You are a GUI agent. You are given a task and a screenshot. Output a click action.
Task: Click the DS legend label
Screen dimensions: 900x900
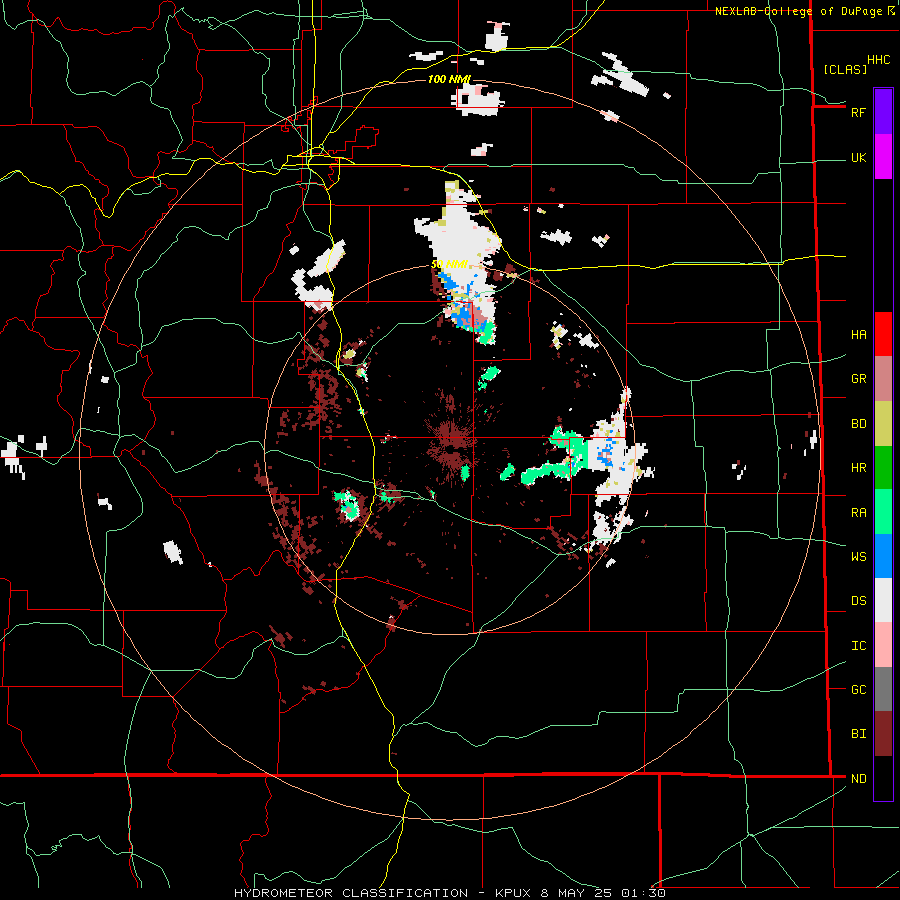858,601
